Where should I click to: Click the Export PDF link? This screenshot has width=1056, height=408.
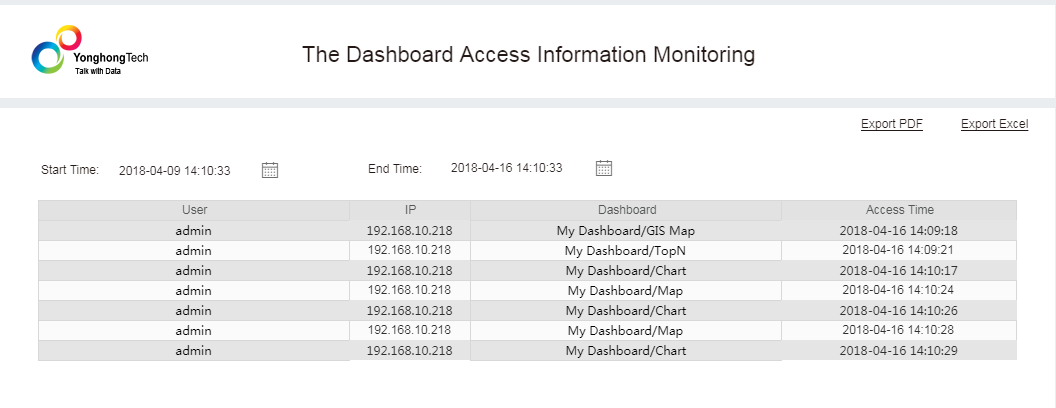click(891, 124)
